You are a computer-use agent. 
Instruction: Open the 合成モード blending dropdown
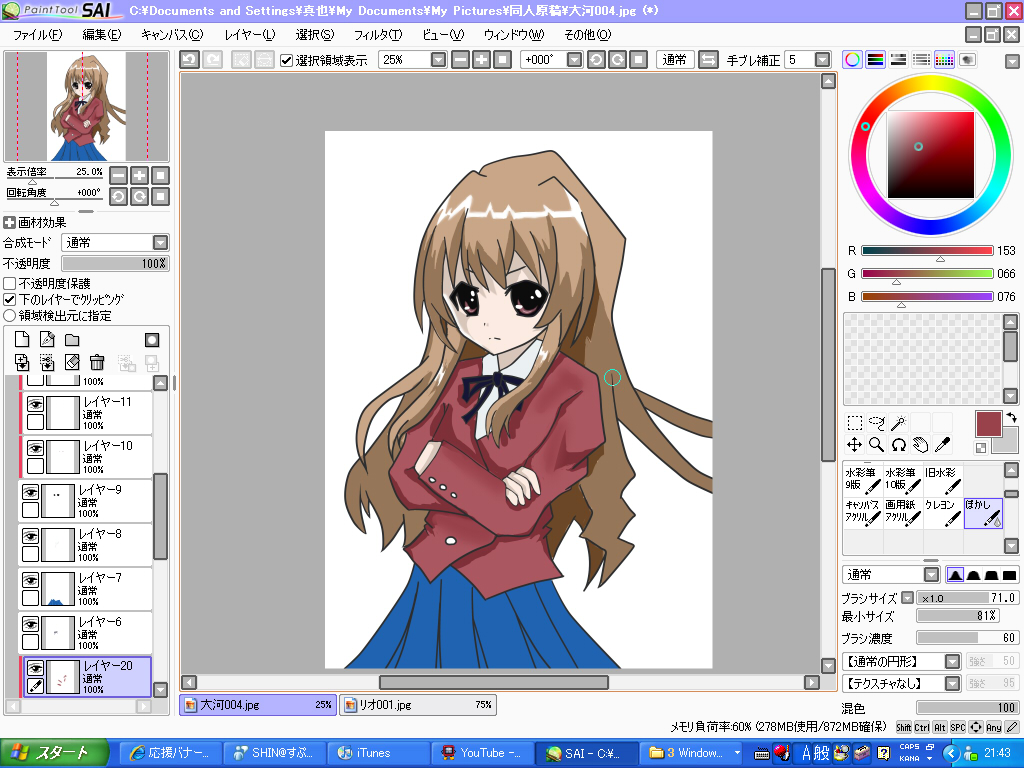161,243
